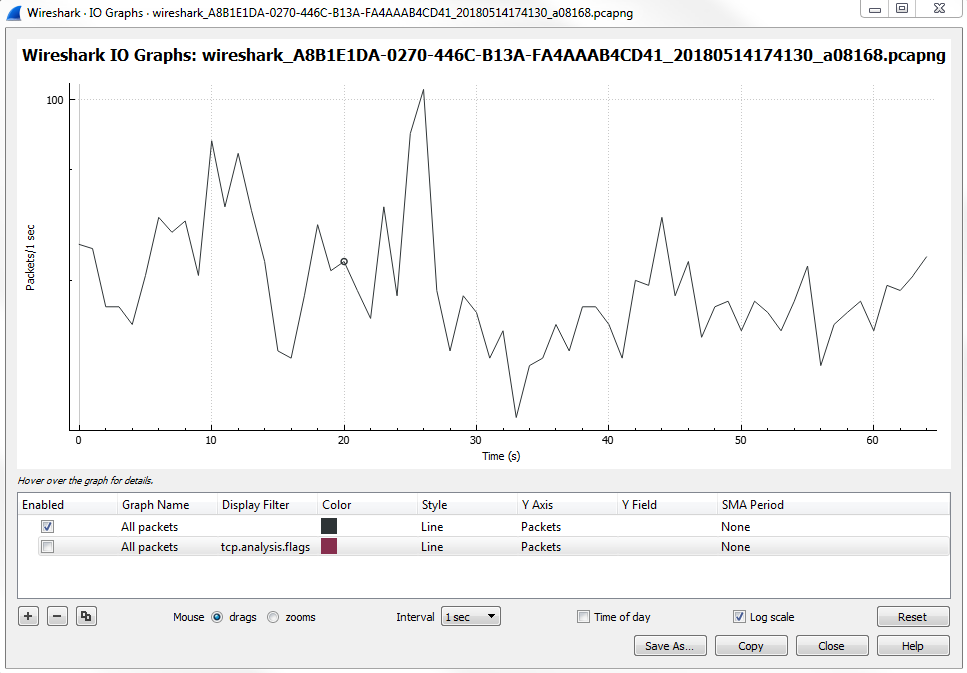The height and width of the screenshot is (673, 967).
Task: Open the Interval 1 sec dropdown
Action: [471, 617]
